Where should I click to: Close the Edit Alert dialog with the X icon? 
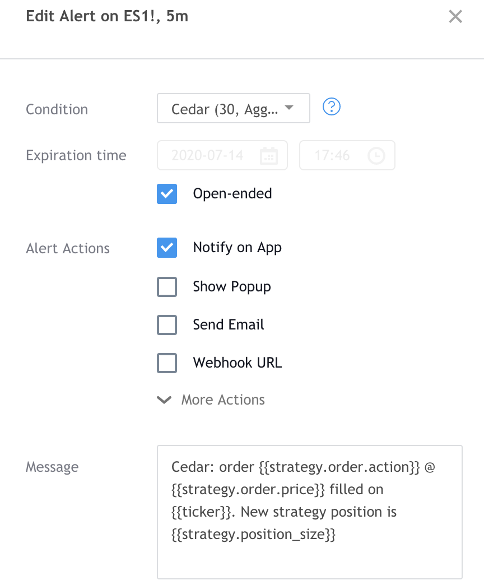[x=455, y=16]
